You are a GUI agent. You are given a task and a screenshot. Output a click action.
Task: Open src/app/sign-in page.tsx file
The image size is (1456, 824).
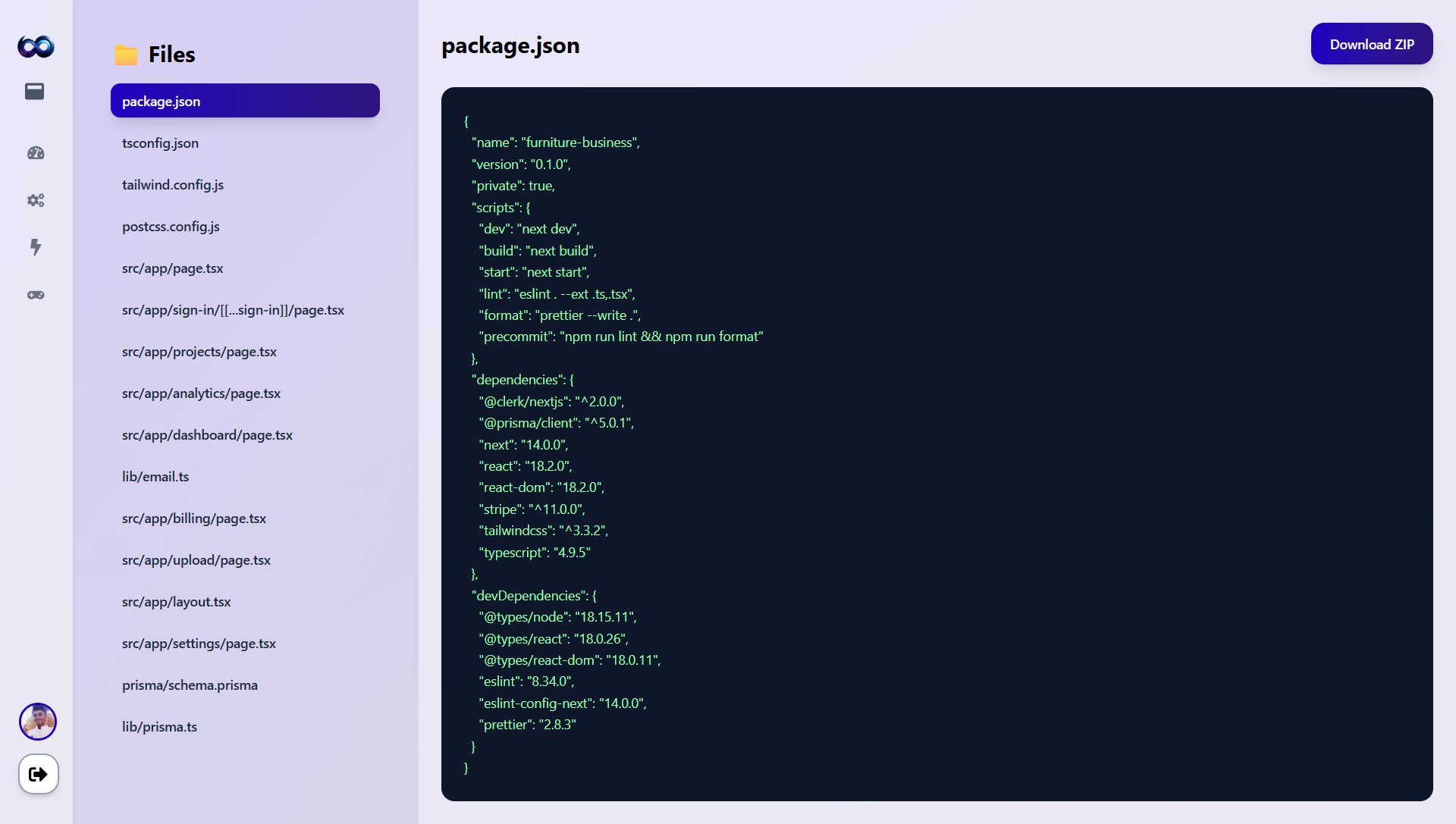coord(233,310)
